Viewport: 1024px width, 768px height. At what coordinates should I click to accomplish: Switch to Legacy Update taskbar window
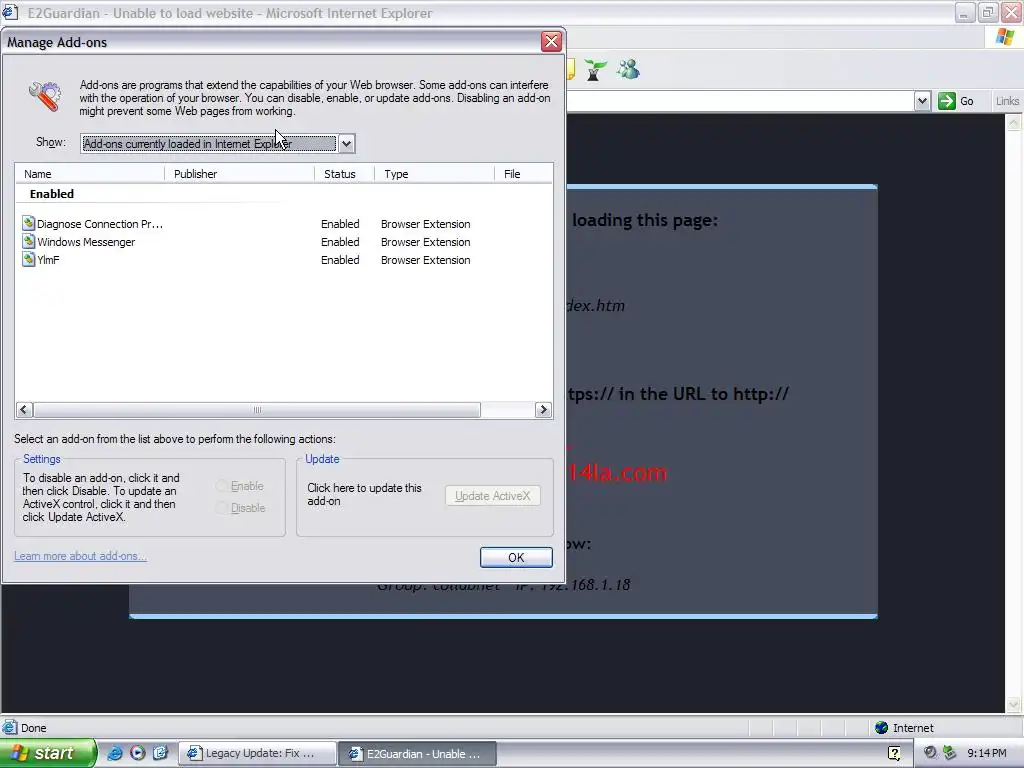click(x=257, y=753)
